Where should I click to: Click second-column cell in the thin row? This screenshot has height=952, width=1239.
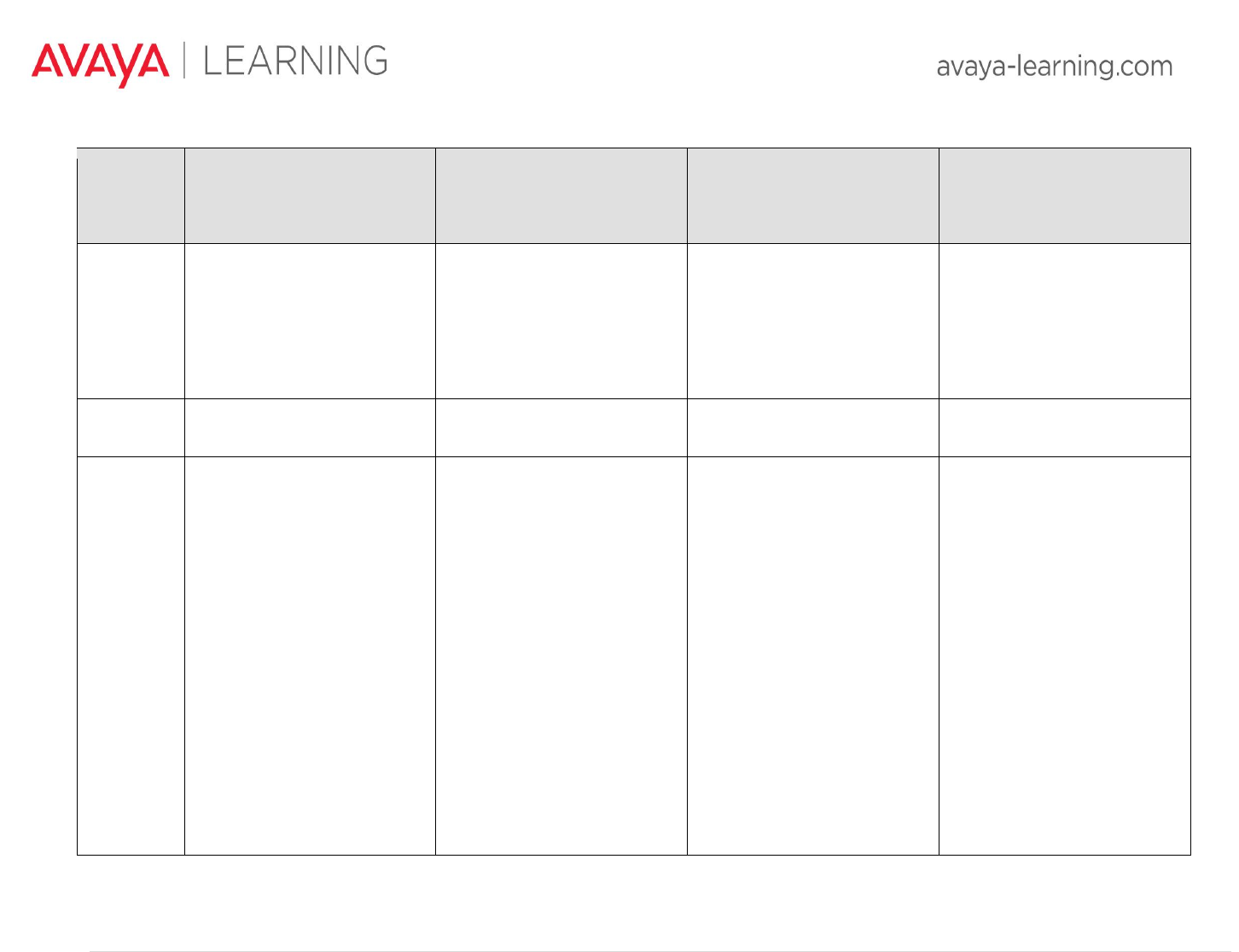[310, 427]
